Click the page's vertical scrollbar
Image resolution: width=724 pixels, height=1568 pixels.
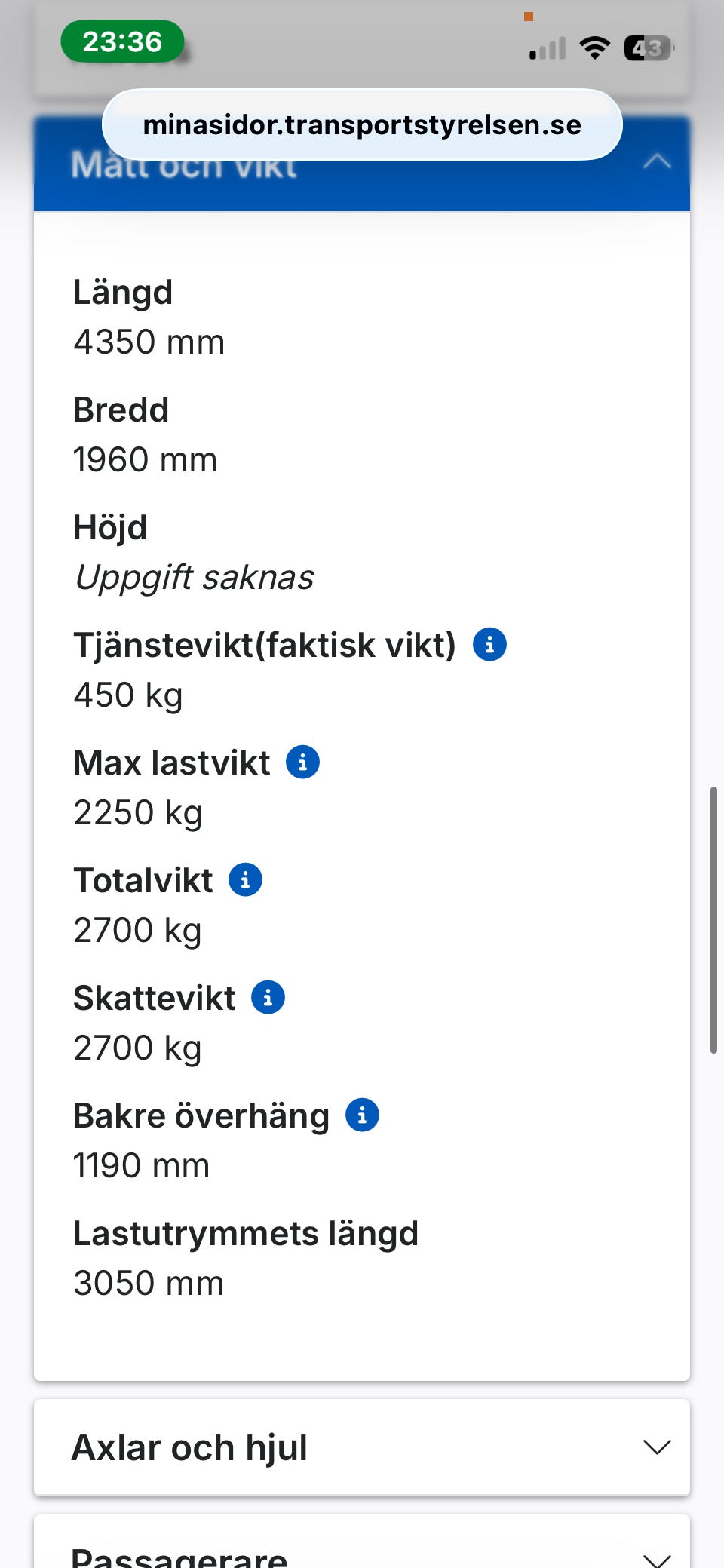(713, 919)
